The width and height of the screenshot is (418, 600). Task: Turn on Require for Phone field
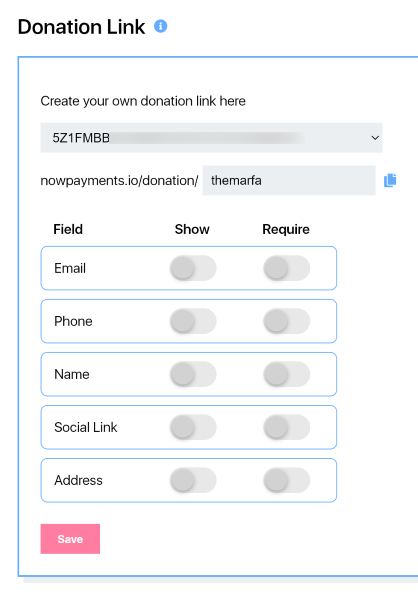coord(287,321)
